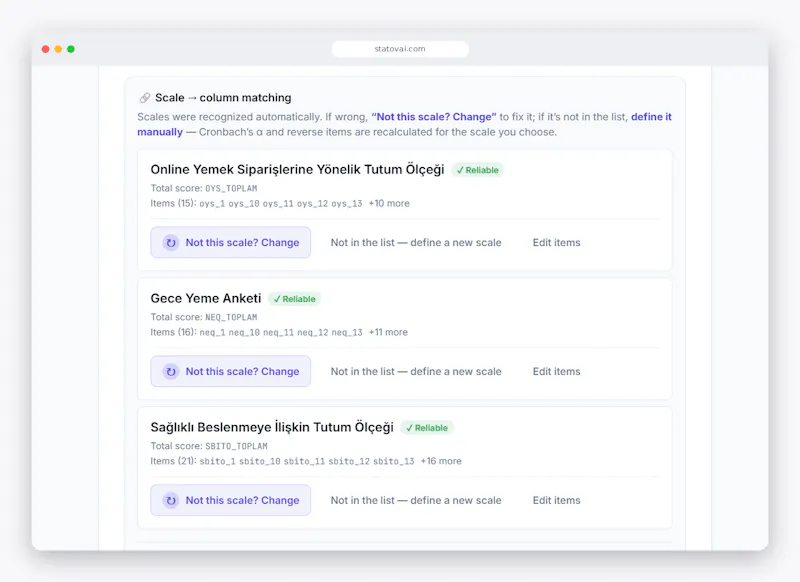
Task: Click the yellow minimize window button
Action: pos(58,49)
